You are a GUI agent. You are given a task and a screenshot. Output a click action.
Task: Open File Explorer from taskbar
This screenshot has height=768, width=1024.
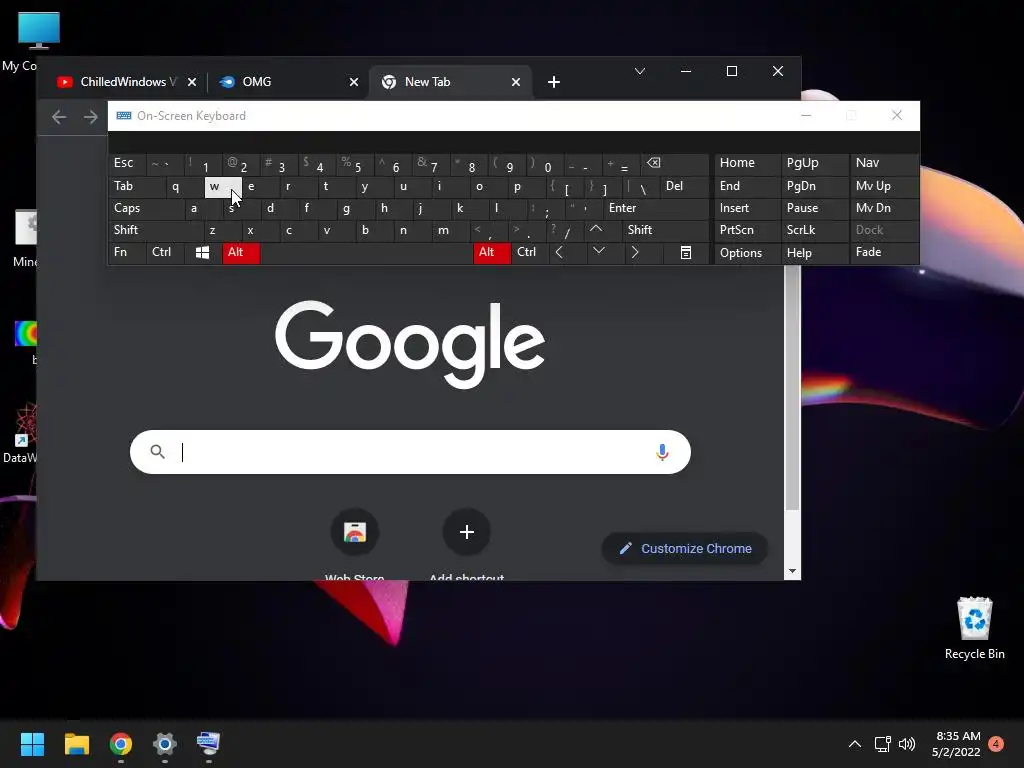[76, 744]
